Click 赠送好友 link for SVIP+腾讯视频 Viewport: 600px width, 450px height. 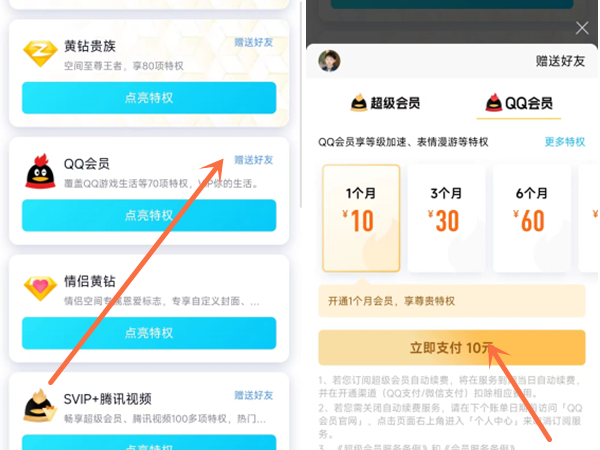[x=254, y=395]
